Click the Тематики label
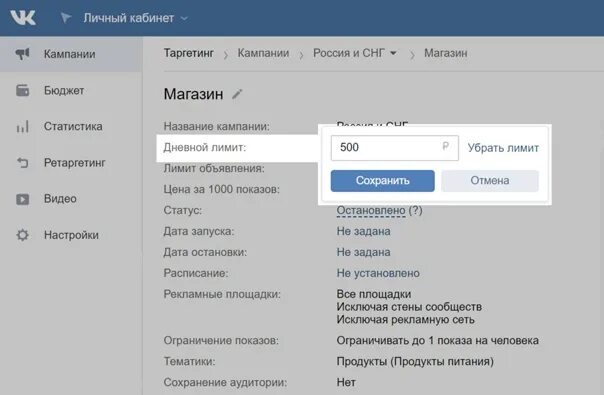The height and width of the screenshot is (395, 604). (x=189, y=361)
